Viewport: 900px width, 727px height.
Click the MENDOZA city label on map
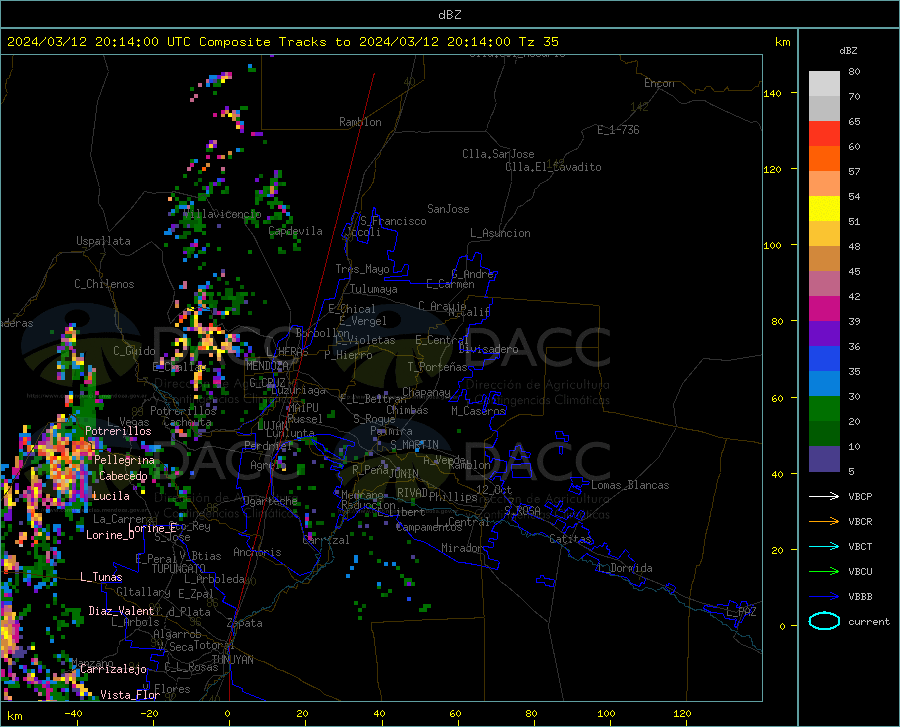(266, 366)
